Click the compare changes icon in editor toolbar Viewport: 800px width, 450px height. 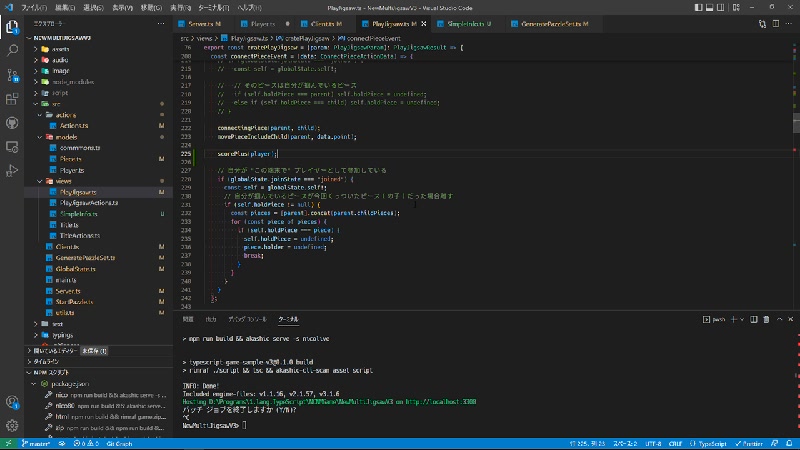pos(762,24)
